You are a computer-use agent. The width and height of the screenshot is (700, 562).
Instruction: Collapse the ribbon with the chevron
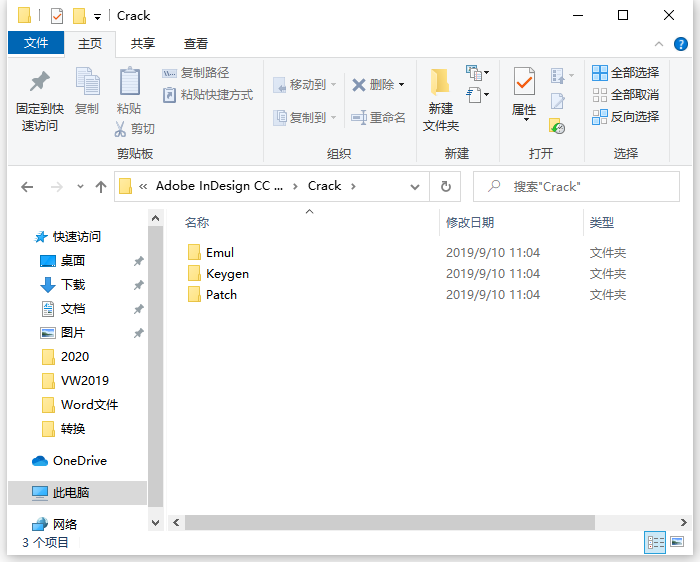(x=658, y=44)
